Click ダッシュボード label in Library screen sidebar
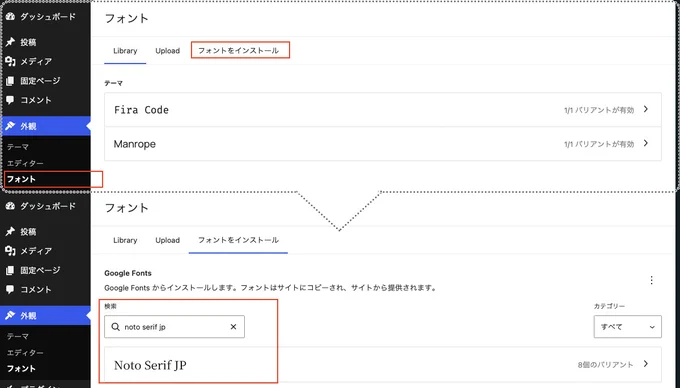 point(48,17)
